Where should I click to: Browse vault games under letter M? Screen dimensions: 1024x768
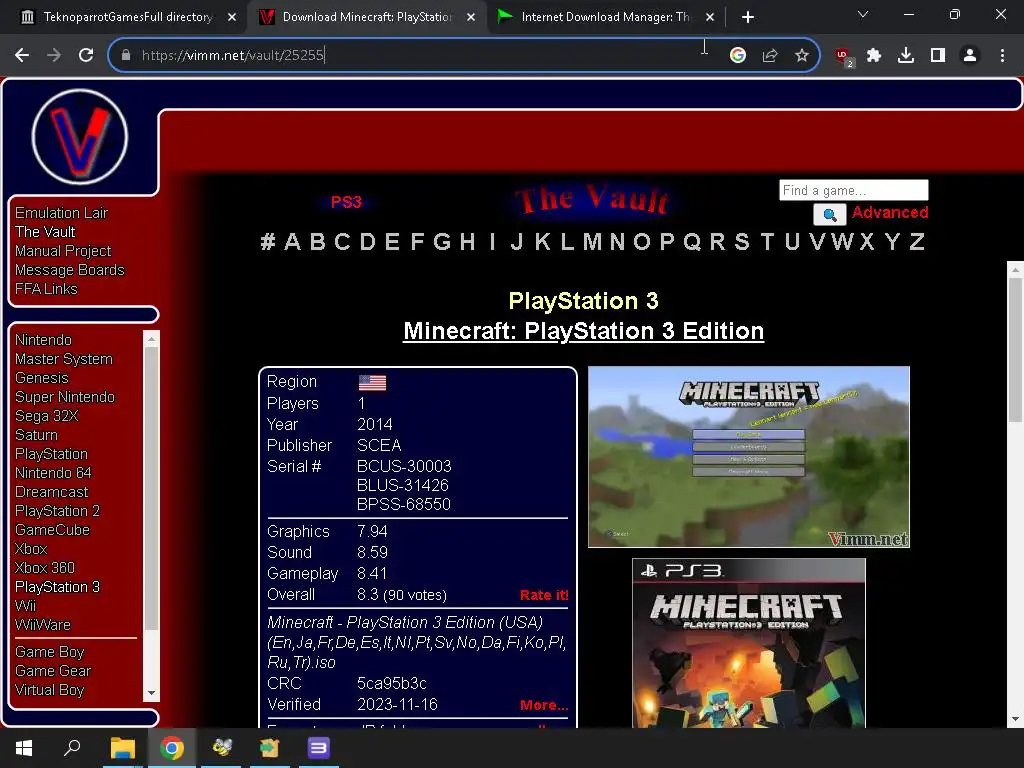pyautogui.click(x=592, y=242)
